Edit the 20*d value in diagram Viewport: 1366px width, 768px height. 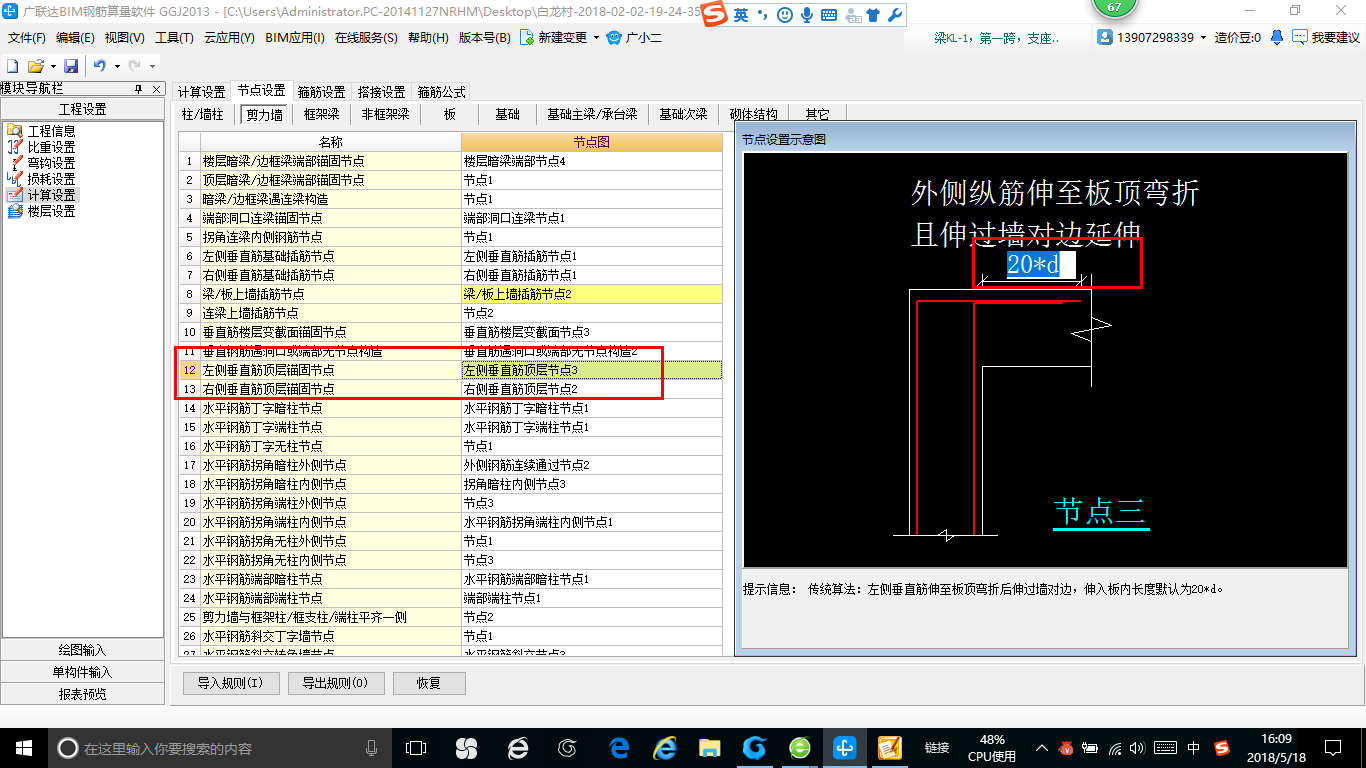point(1040,265)
